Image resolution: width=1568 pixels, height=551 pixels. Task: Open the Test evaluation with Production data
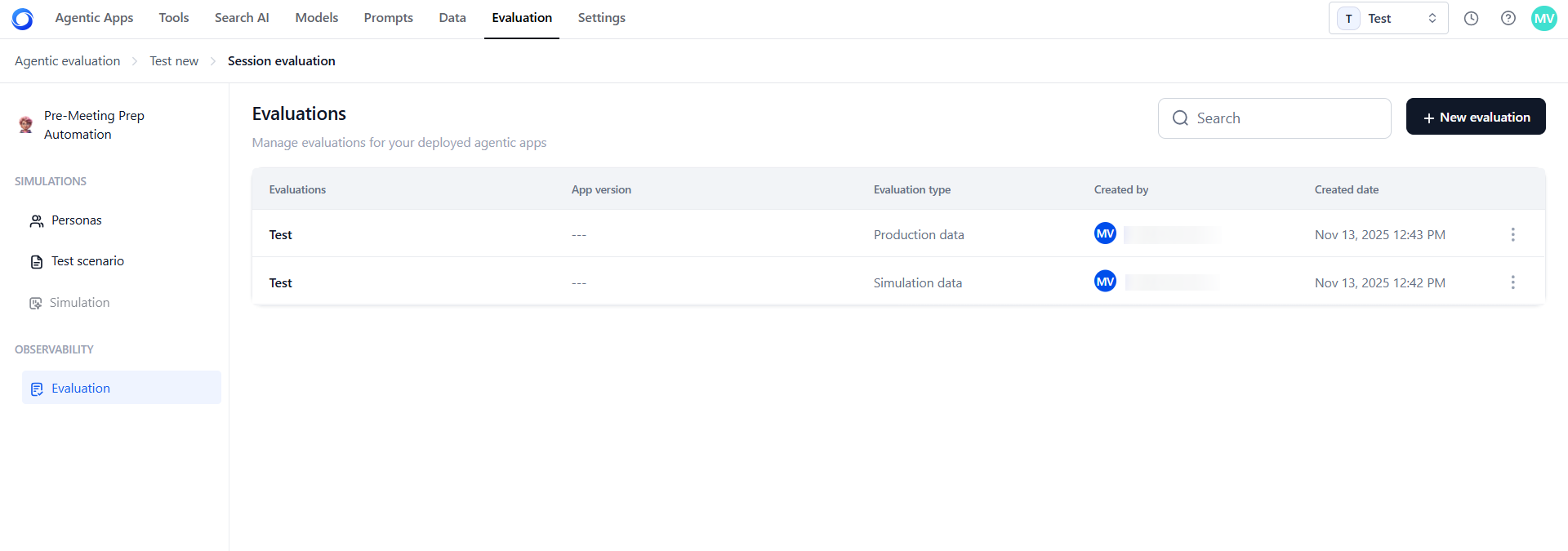click(x=281, y=235)
